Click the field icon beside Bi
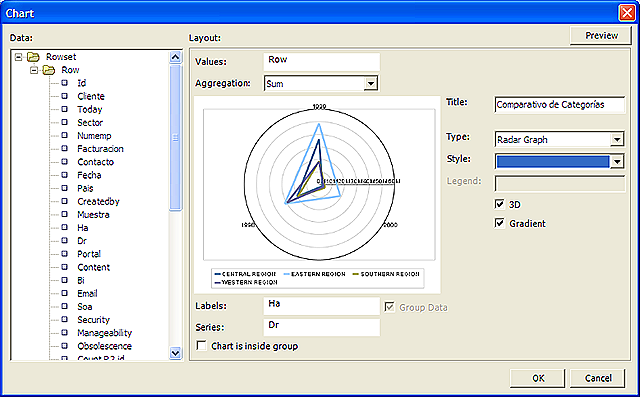 pos(64,280)
